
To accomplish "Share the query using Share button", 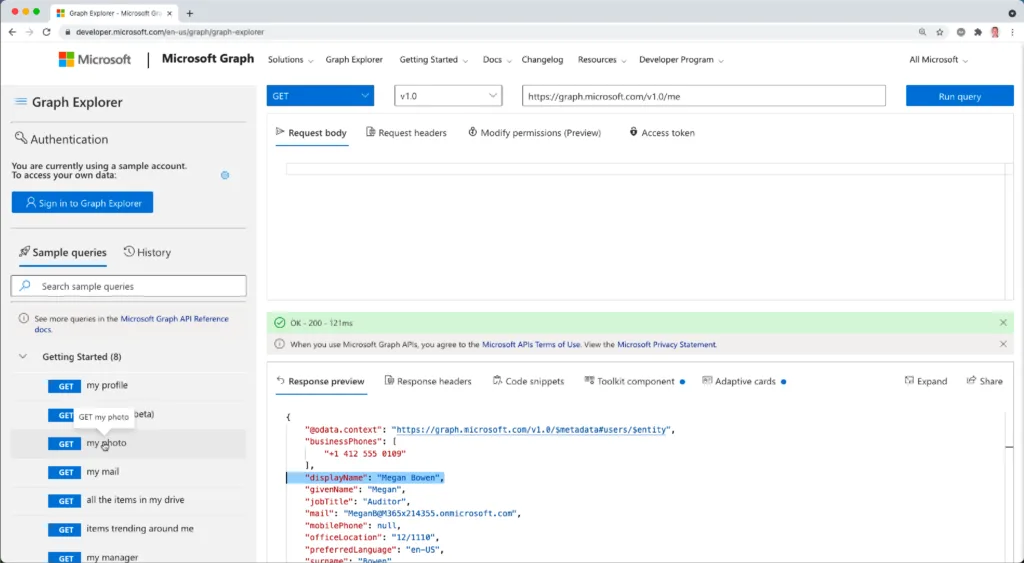I will [984, 381].
